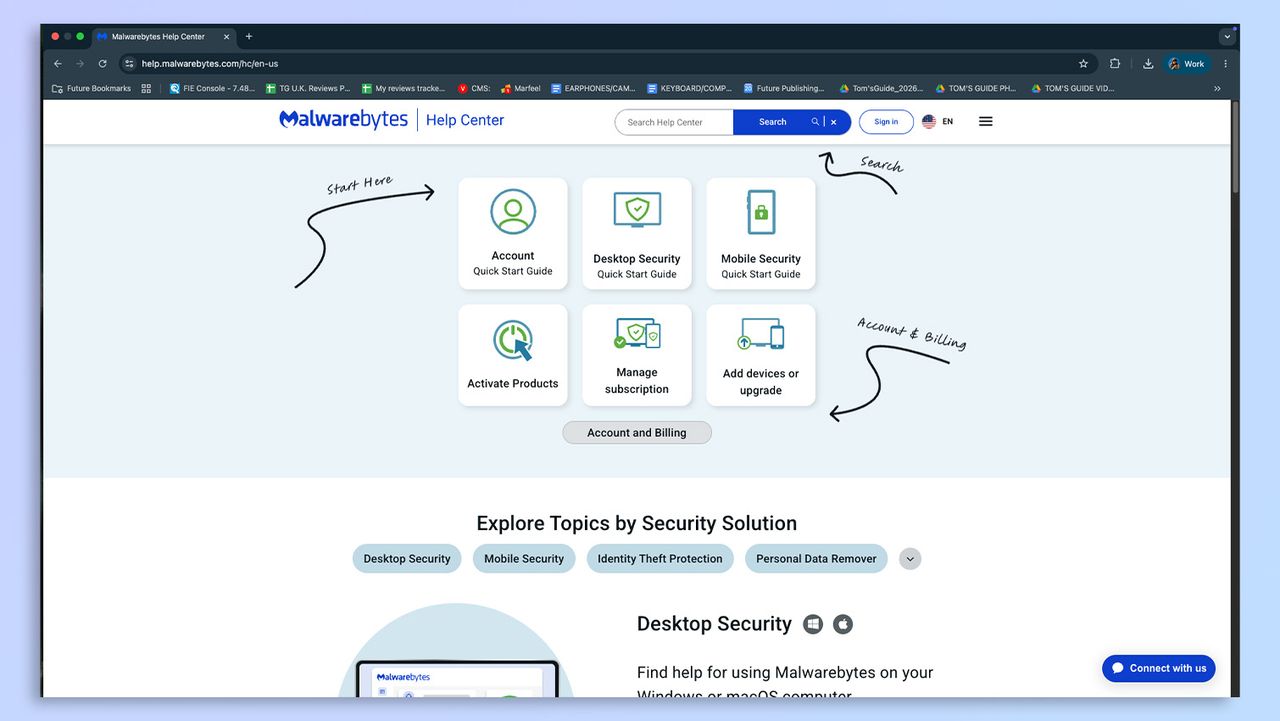Bookmark this page with star icon
Screen dimensions: 1280x721
[1083, 64]
